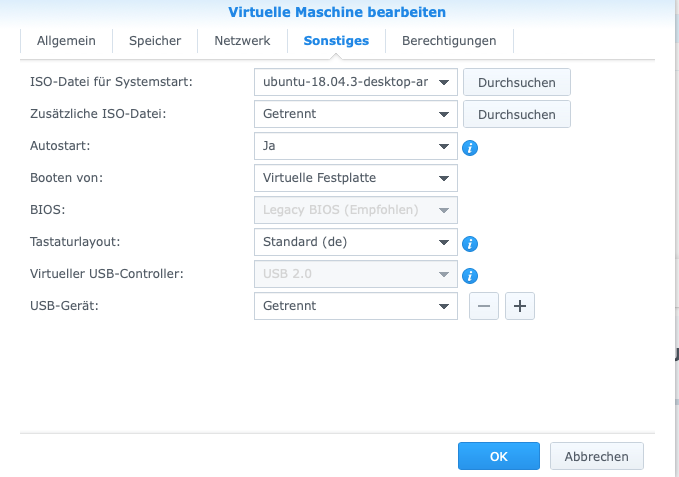Screen dimensions: 679x477
Task: Expand the Zusätzliche ISO-Datei dropdown
Action: click(x=356, y=114)
